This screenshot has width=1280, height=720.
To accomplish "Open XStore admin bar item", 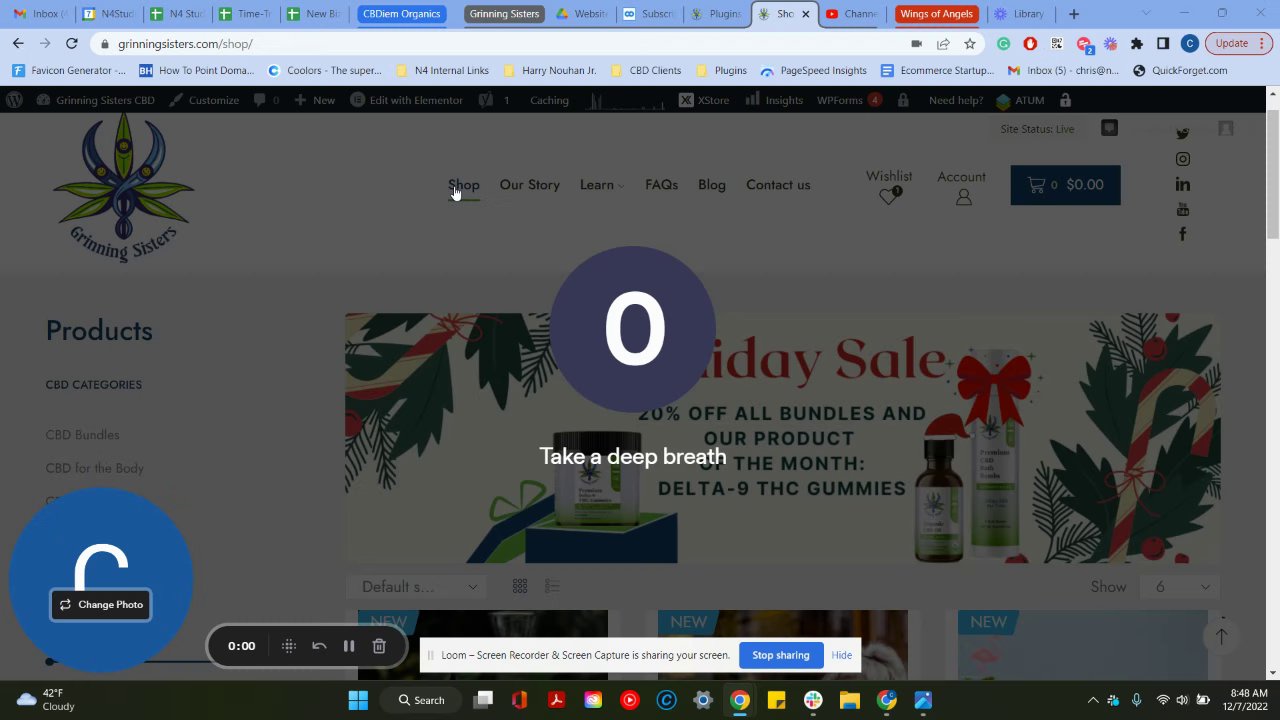I will [x=704, y=100].
